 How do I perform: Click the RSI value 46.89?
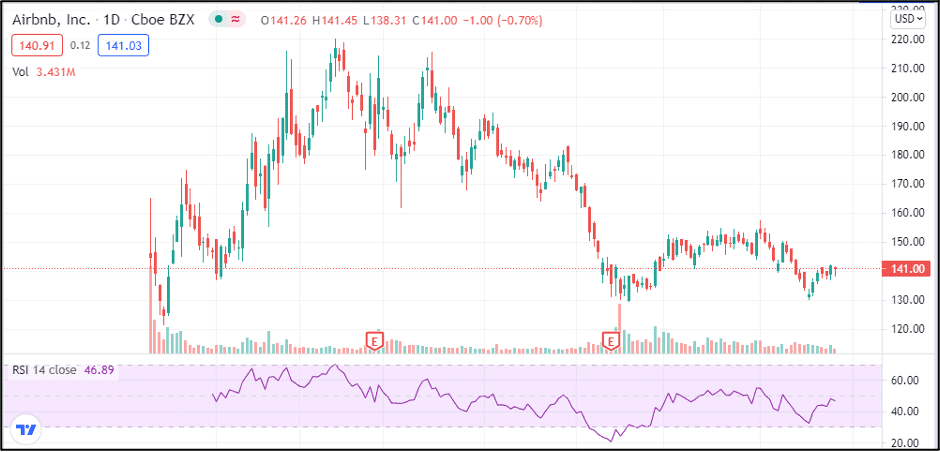pyautogui.click(x=98, y=370)
